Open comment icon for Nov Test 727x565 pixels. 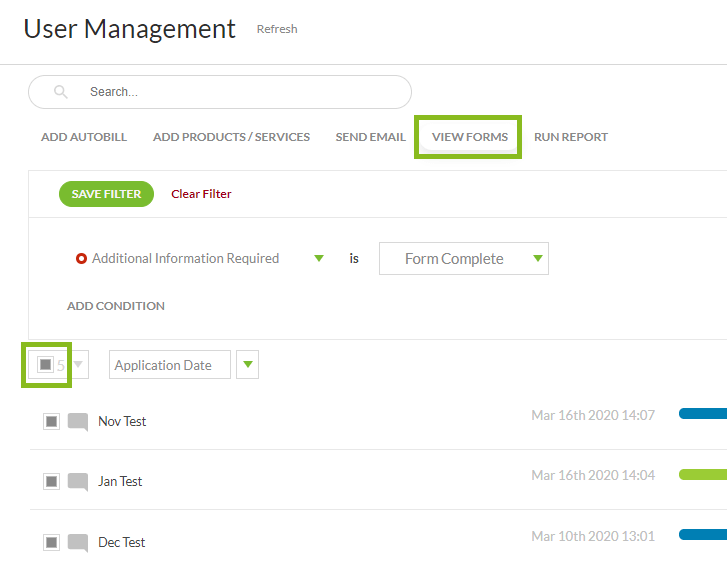pyautogui.click(x=78, y=422)
